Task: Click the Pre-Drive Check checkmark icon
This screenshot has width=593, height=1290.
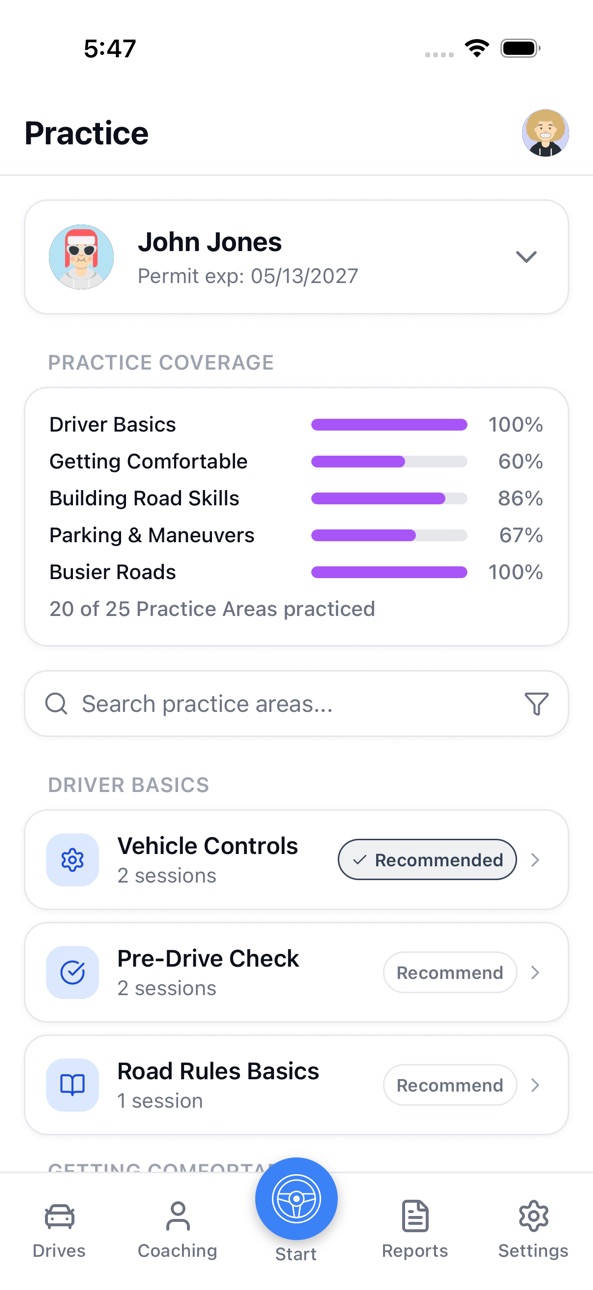Action: [x=72, y=972]
